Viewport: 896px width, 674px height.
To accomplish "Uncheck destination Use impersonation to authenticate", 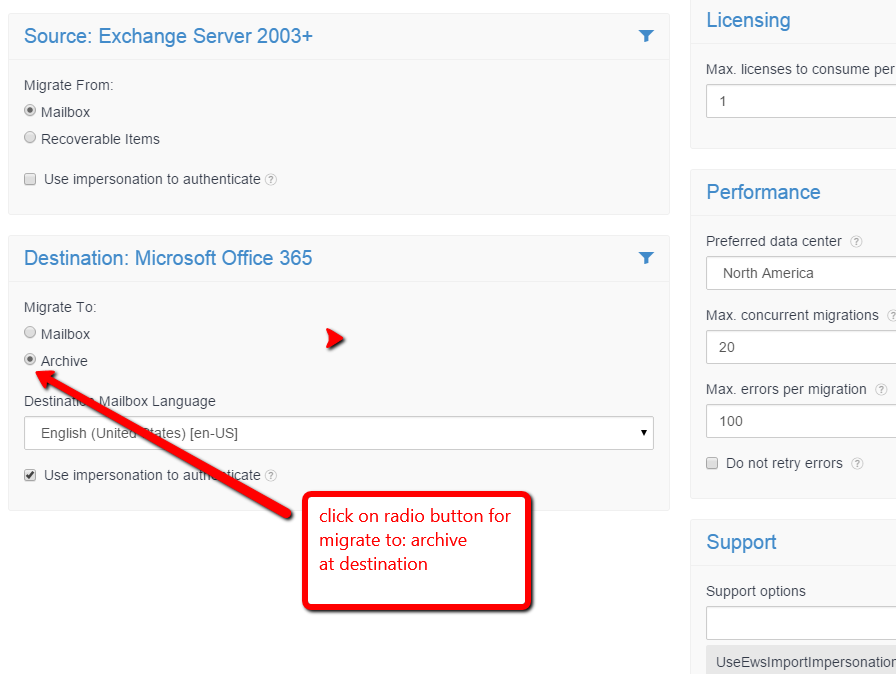I will pos(30,475).
